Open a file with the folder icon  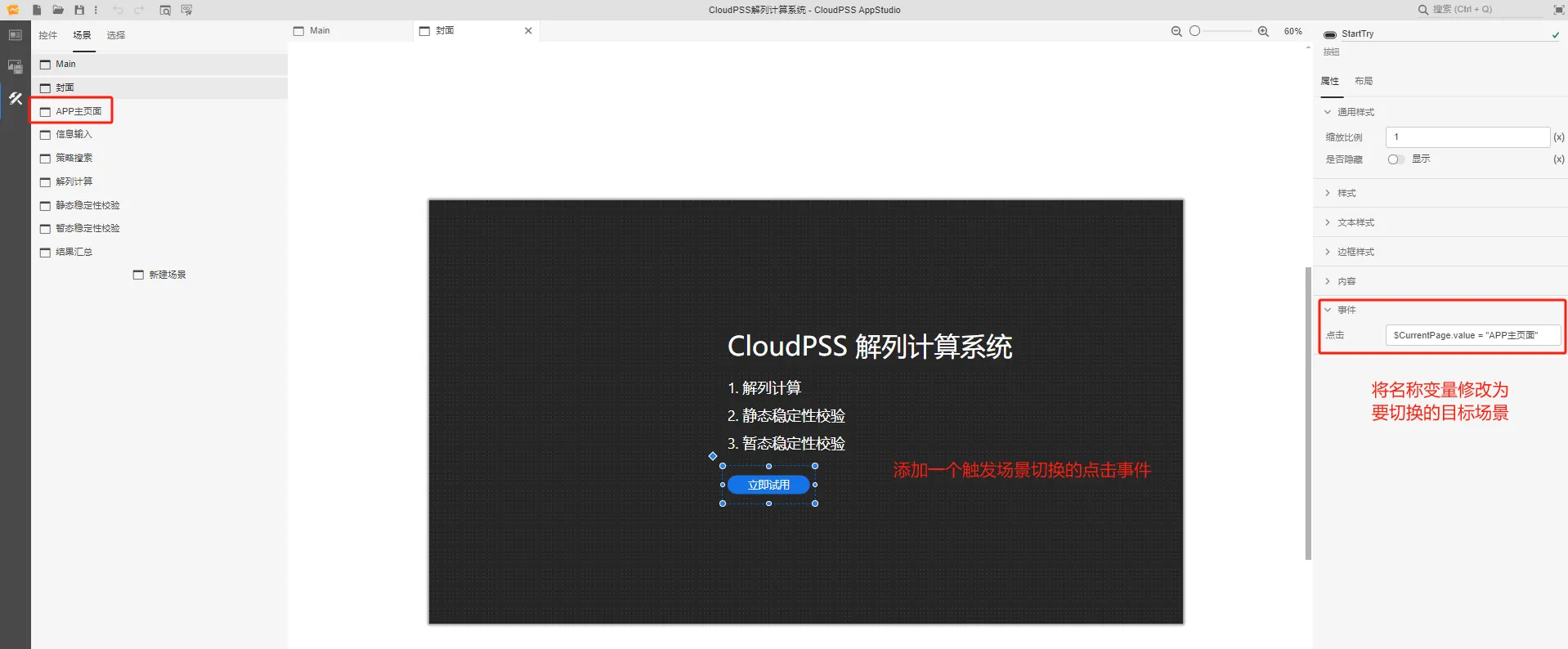click(58, 10)
